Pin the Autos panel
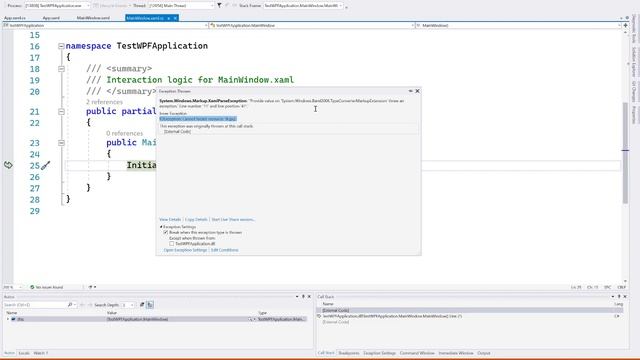 coord(303,297)
